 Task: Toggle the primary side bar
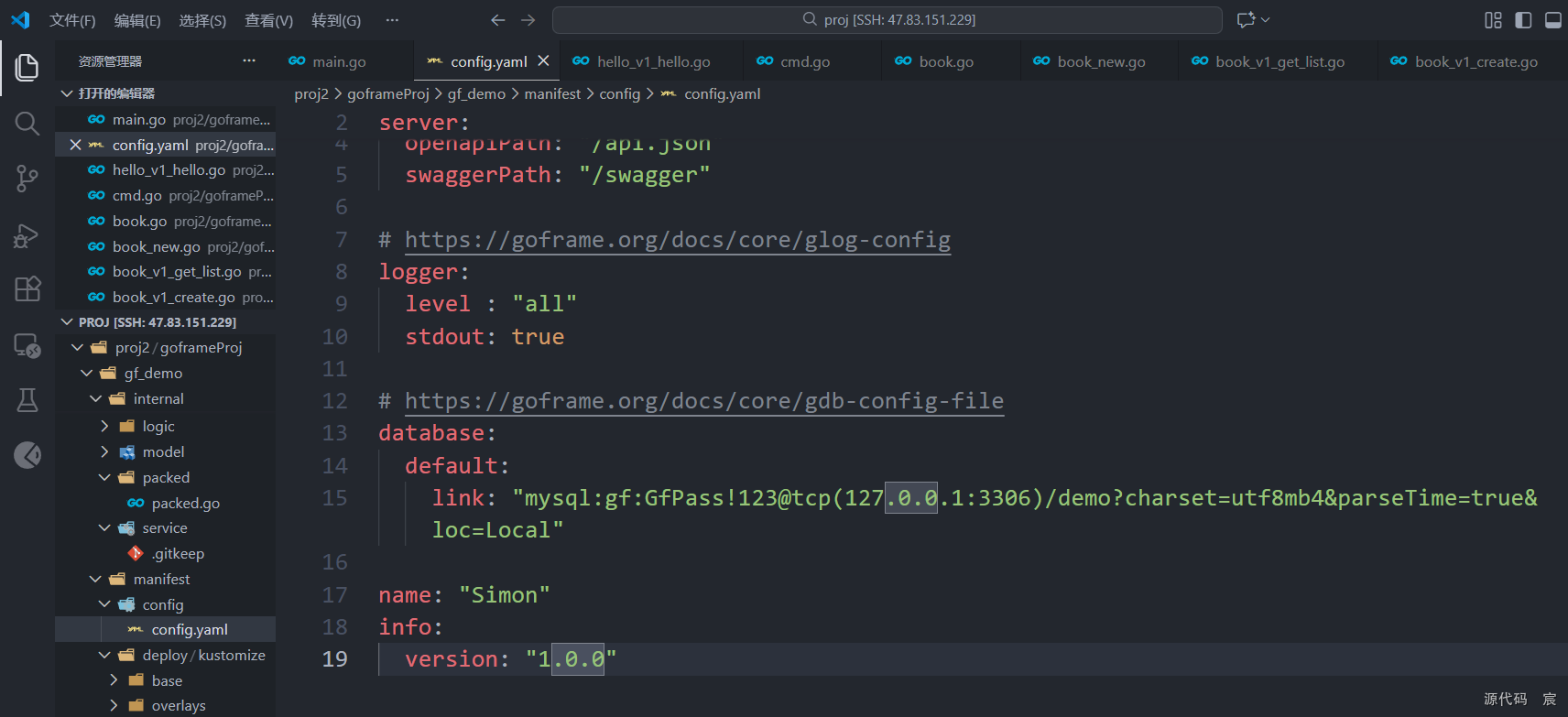pyautogui.click(x=1523, y=20)
